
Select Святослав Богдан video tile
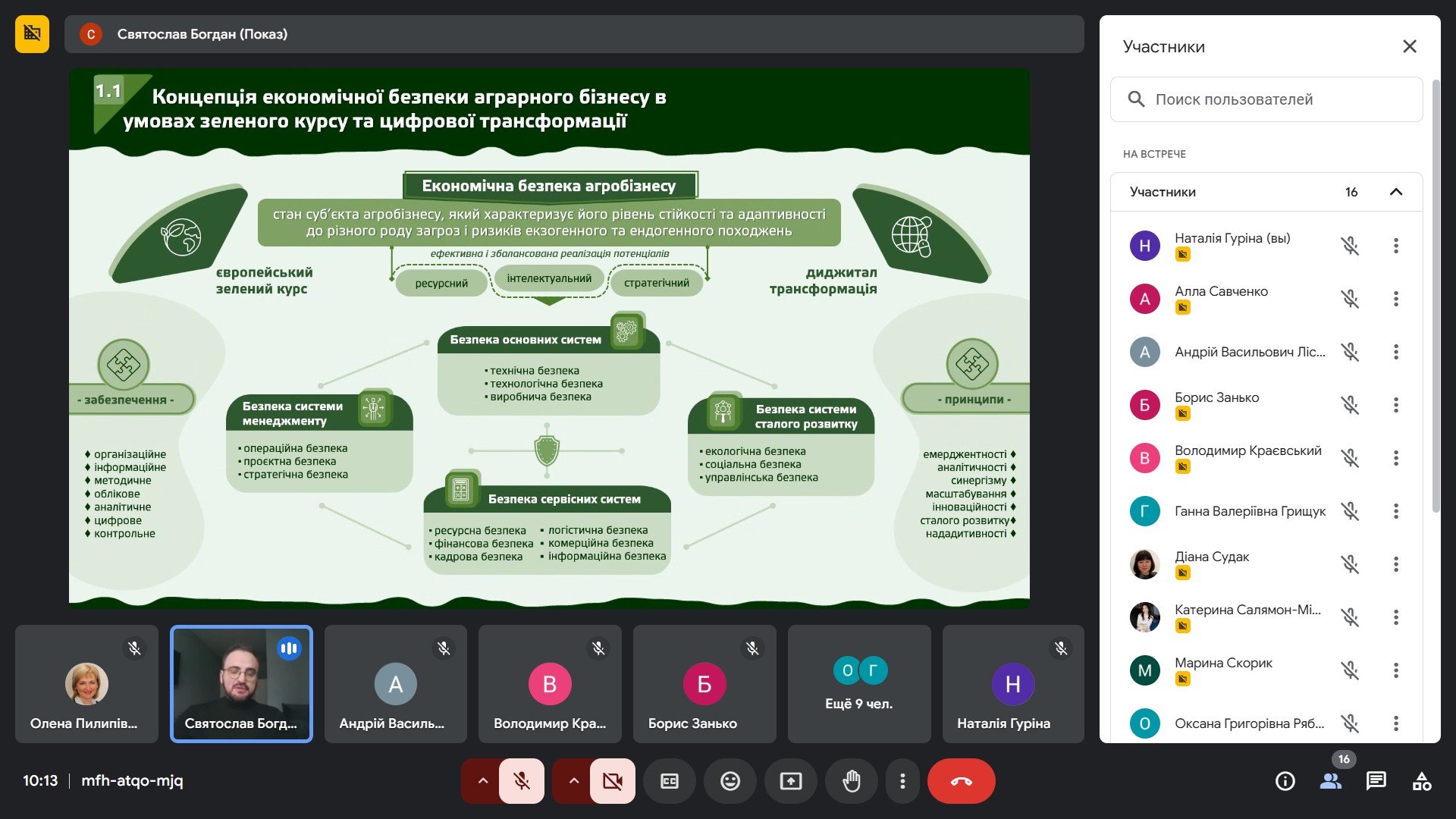tap(241, 684)
